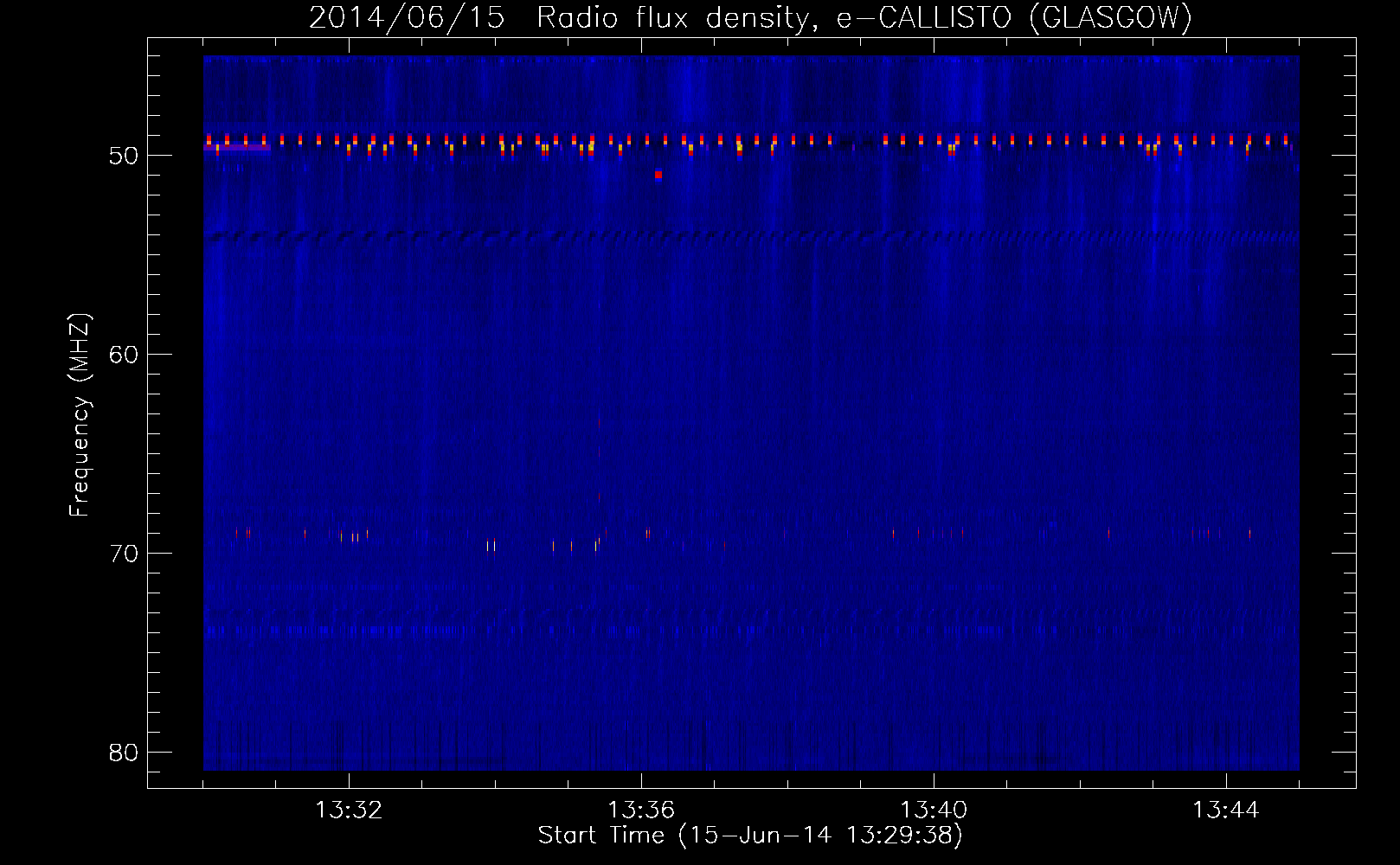This screenshot has width=1400, height=865.
Task: Click the isolated red dot near 51 MHz
Action: point(658,175)
